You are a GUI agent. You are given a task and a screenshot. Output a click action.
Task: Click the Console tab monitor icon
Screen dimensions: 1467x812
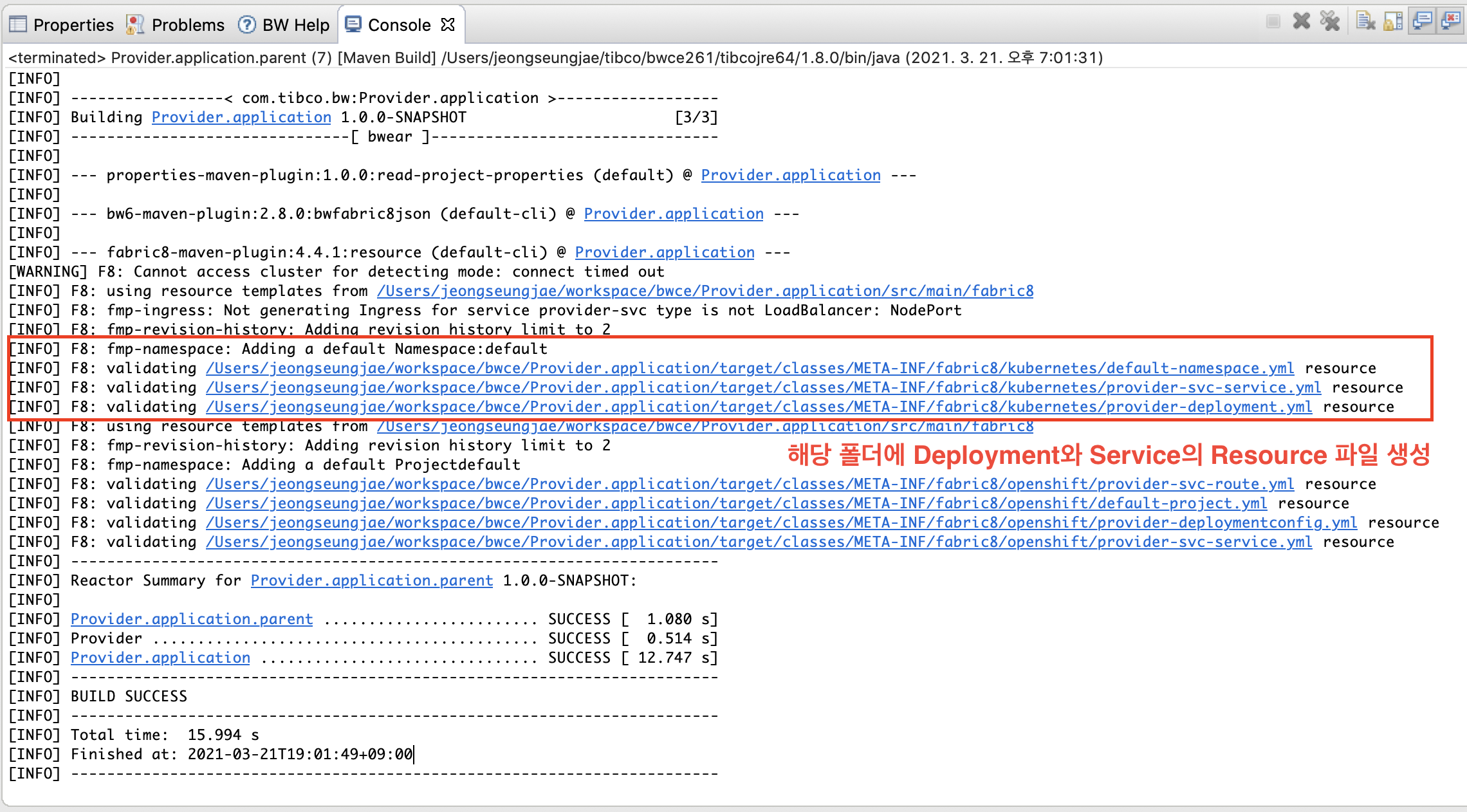(353, 24)
